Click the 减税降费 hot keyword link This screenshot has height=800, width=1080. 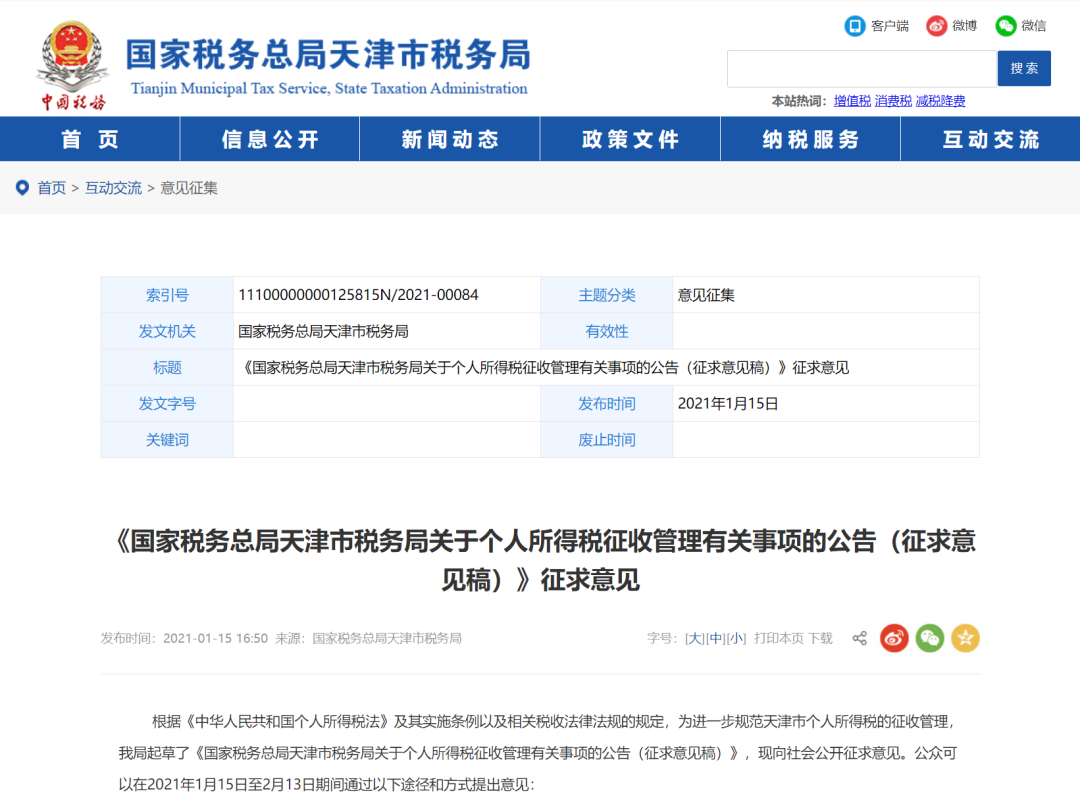pos(940,101)
